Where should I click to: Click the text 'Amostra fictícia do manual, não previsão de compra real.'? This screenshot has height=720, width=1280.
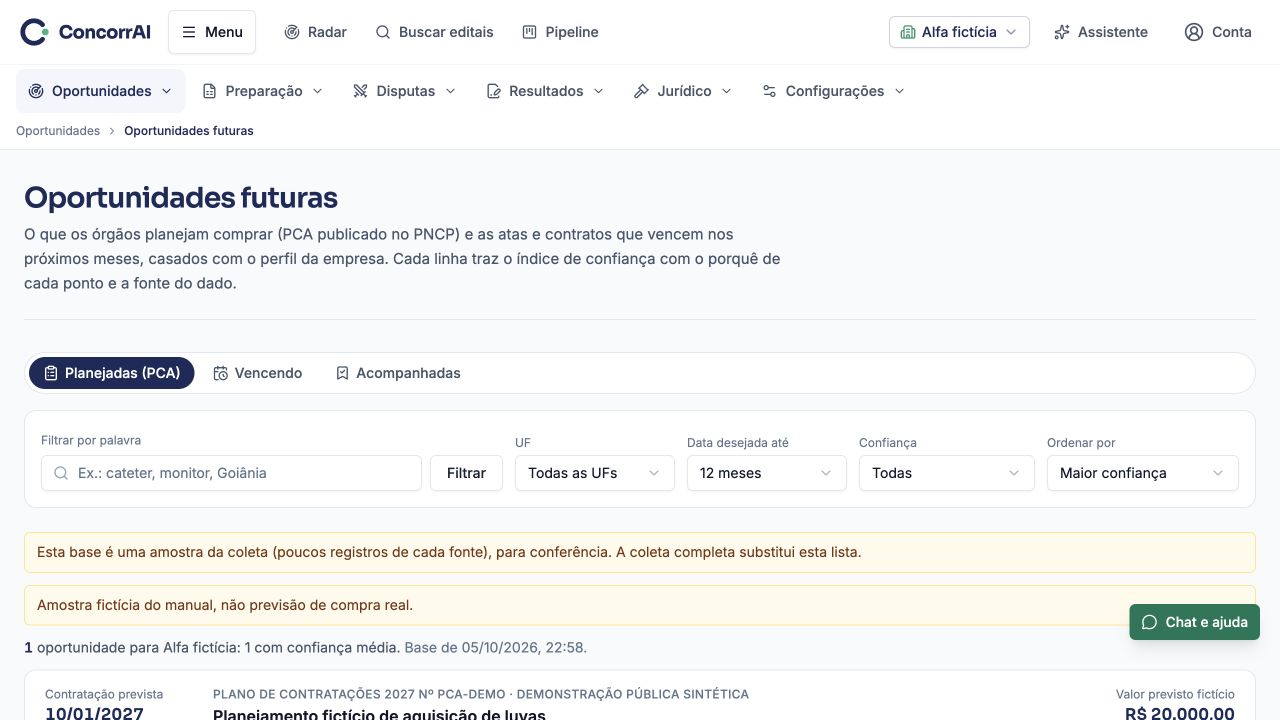click(x=225, y=605)
